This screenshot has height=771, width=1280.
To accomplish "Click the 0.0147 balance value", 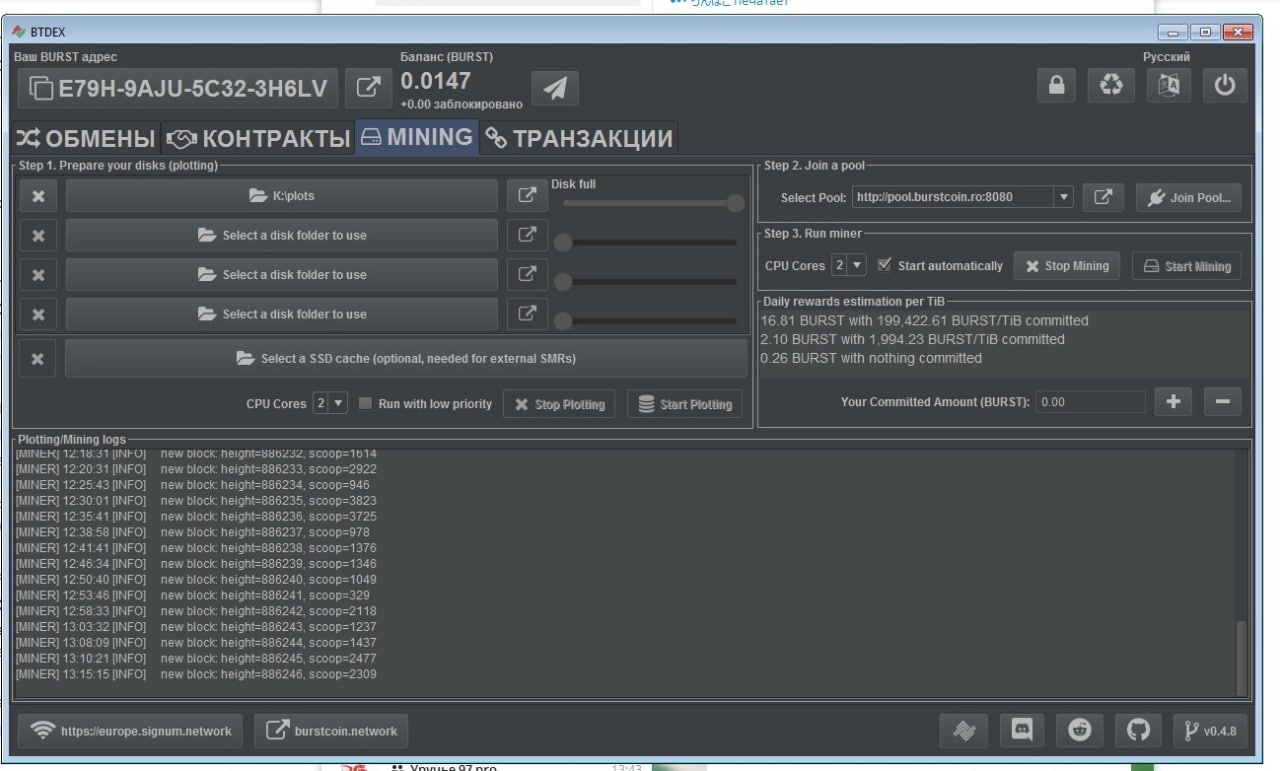I will click(435, 81).
